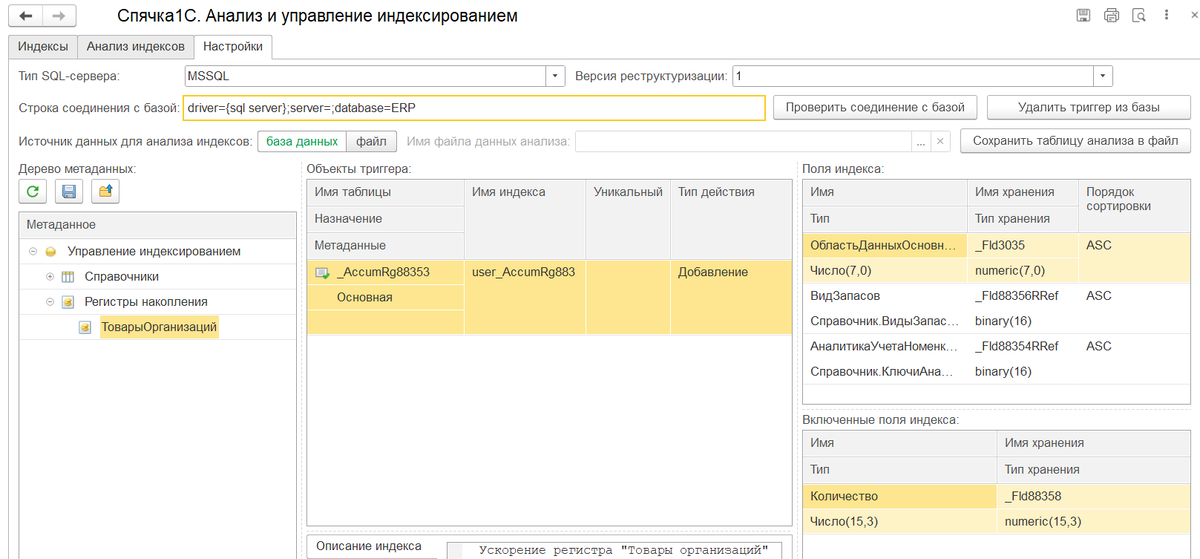The width and height of the screenshot is (1200, 559).
Task: Select the Регистры накопления tree row
Action: point(158,301)
